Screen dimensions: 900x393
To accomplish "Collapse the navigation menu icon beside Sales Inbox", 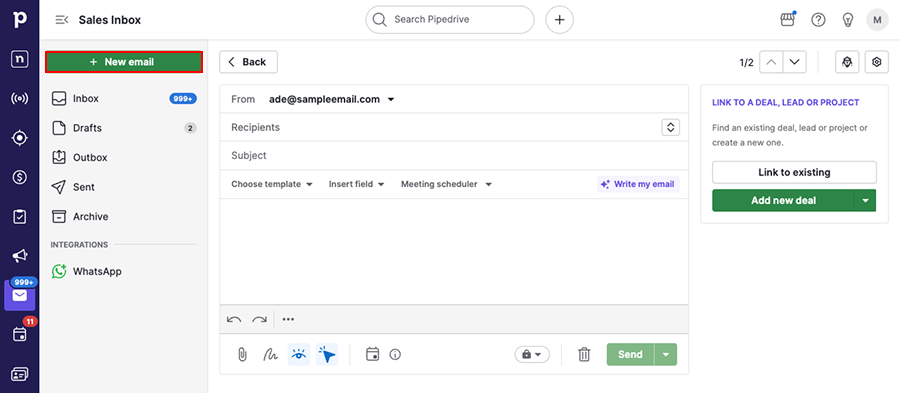I will pos(61,20).
